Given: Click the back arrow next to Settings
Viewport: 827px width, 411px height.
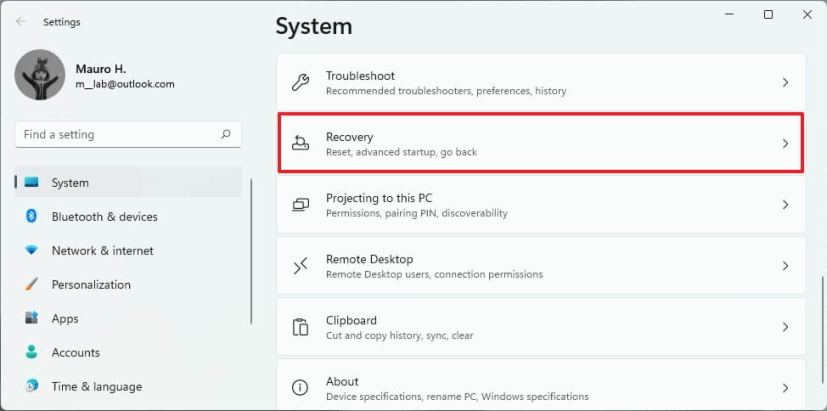Looking at the screenshot, I should click(21, 22).
